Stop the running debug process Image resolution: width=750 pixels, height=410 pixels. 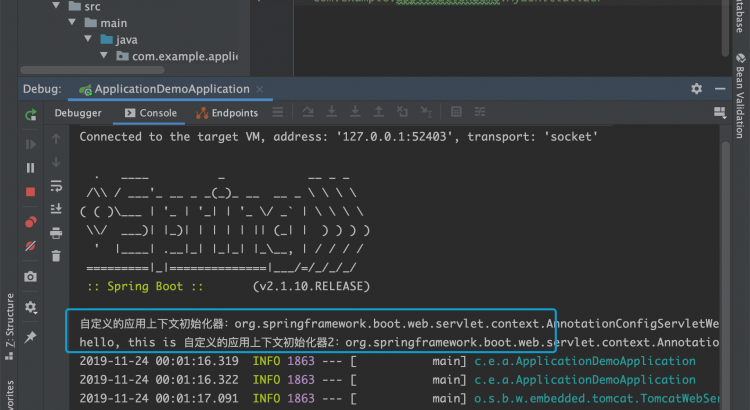click(31, 191)
